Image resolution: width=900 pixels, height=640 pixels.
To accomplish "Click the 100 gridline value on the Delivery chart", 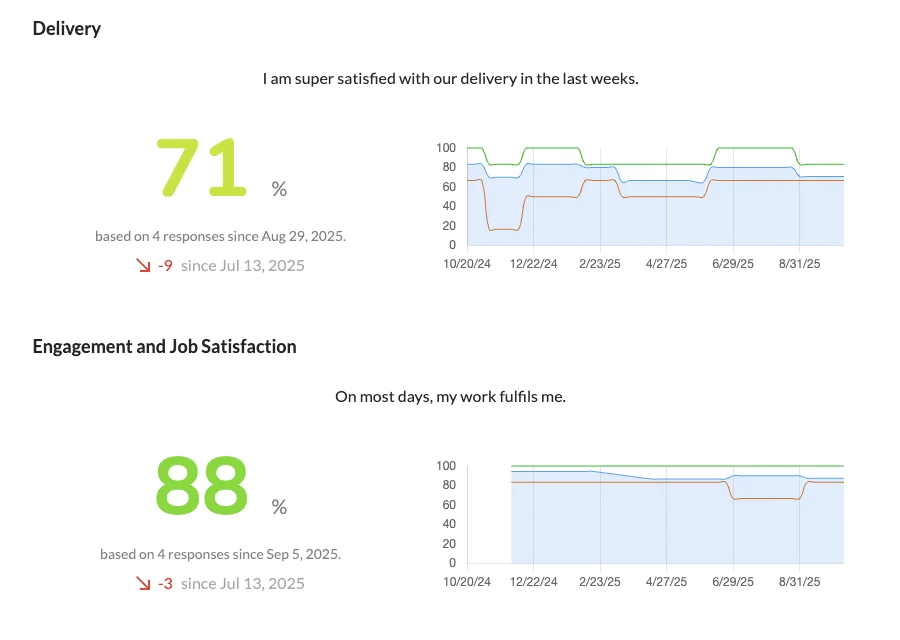I will click(x=447, y=147).
